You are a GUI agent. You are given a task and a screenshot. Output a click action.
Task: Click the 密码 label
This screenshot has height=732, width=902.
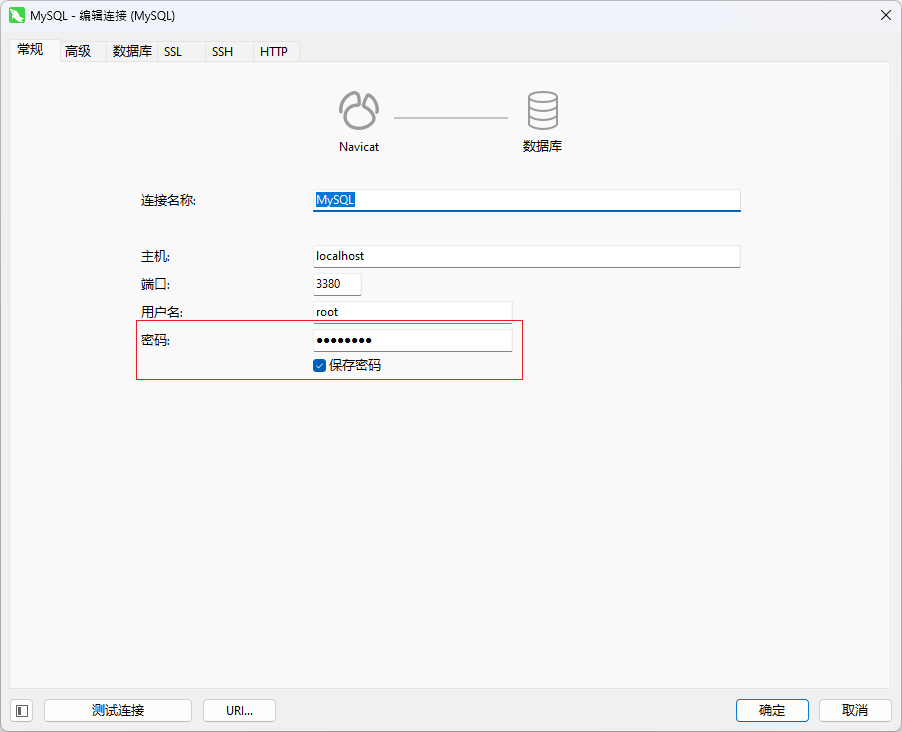tap(155, 340)
